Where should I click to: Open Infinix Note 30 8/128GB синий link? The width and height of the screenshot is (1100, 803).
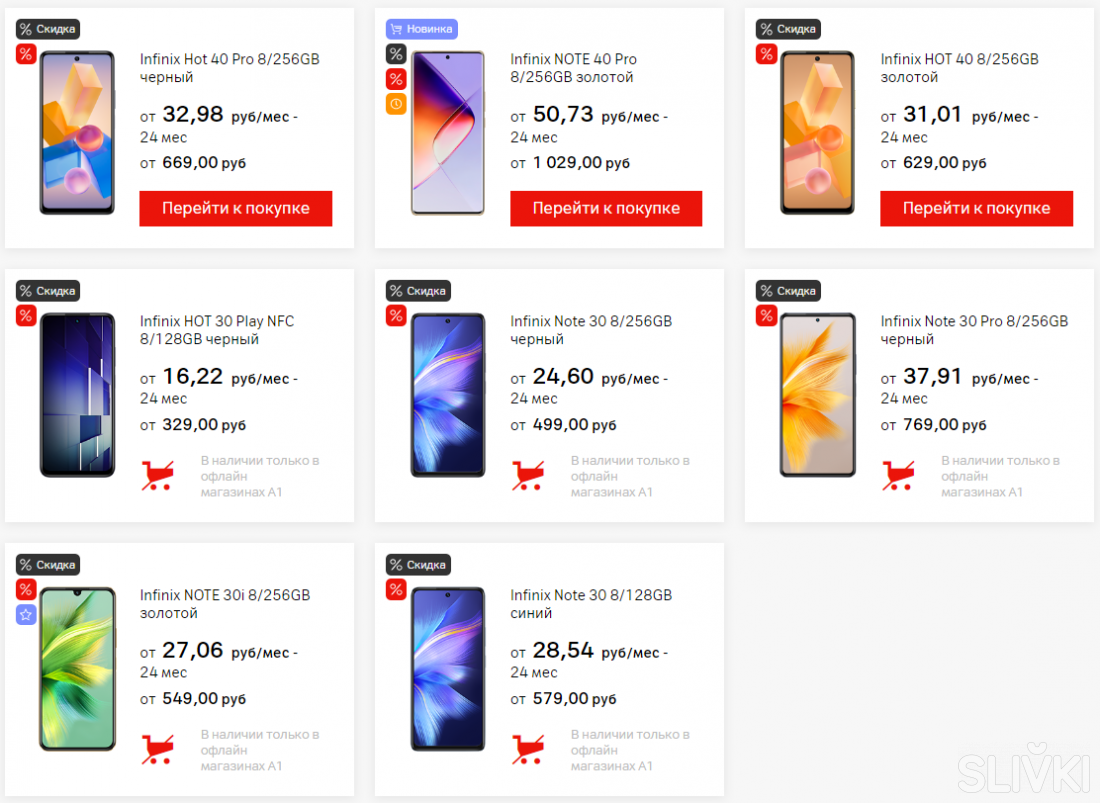[x=591, y=604]
